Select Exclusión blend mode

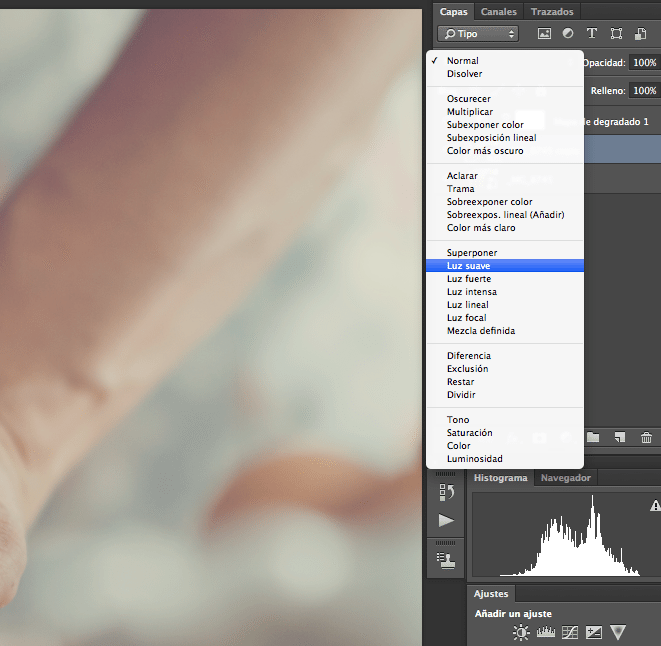click(x=505, y=369)
